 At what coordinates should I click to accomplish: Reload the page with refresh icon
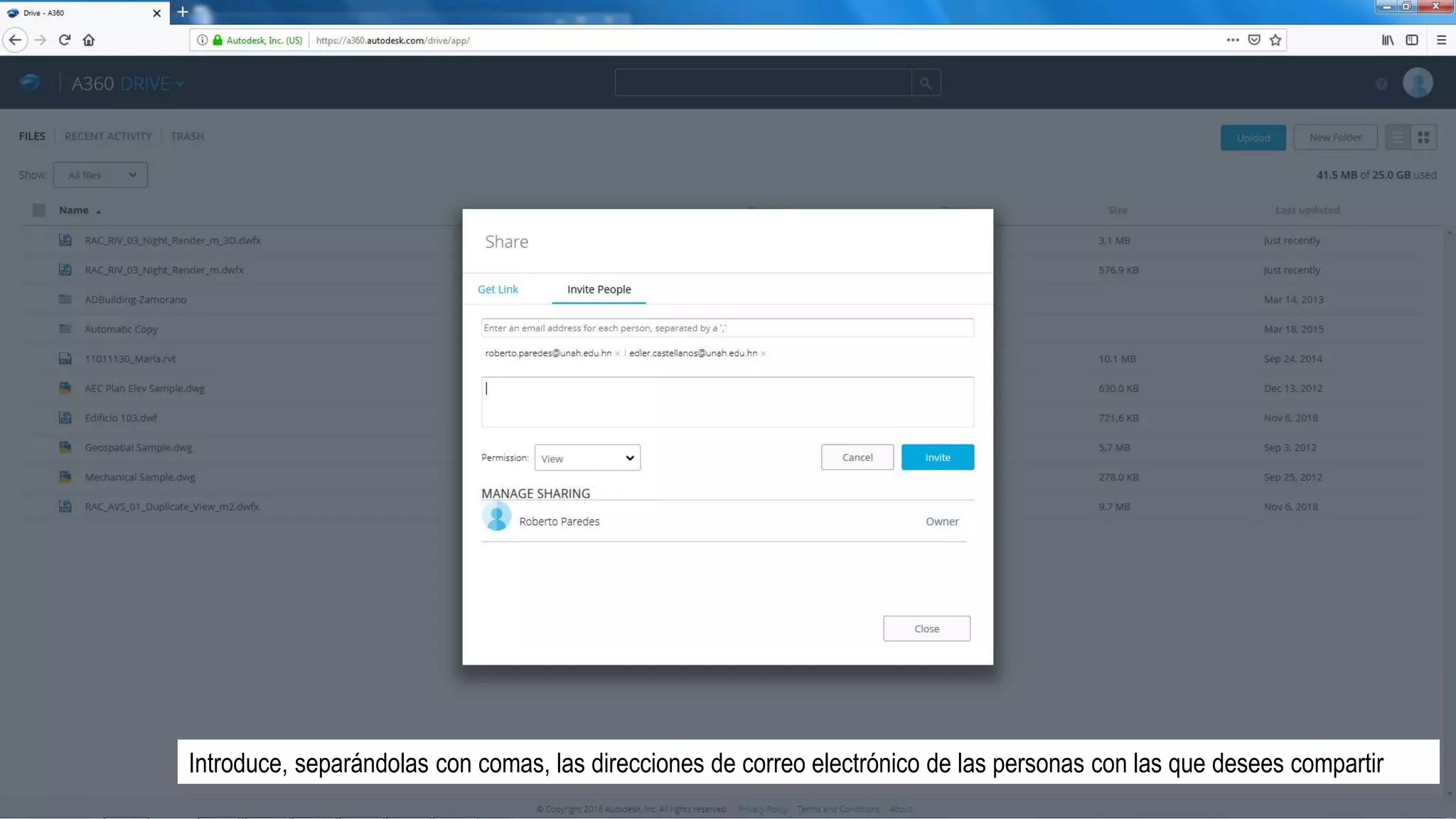click(65, 40)
